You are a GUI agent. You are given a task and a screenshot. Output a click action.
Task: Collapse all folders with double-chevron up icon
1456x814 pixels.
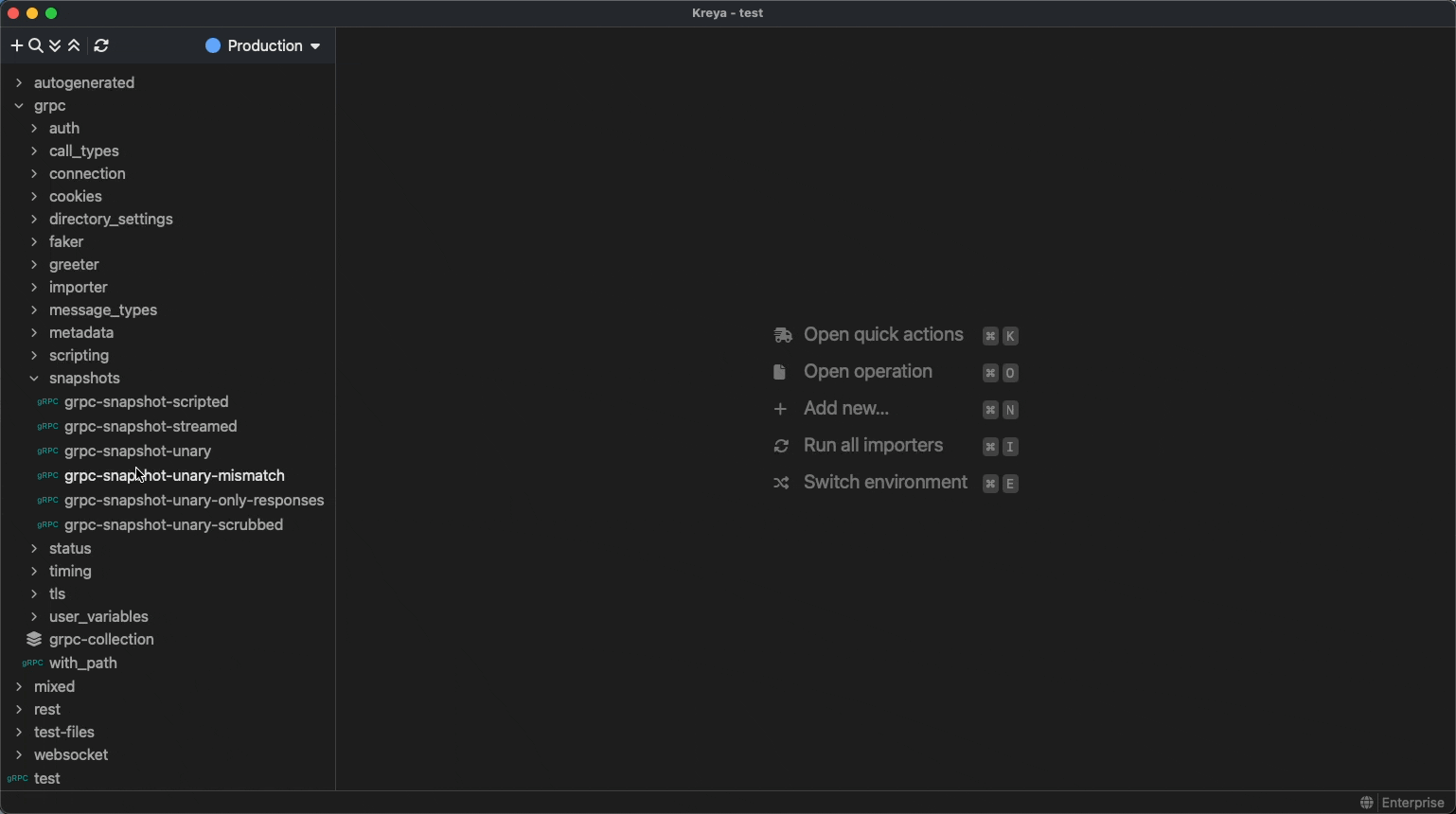pyautogui.click(x=74, y=45)
